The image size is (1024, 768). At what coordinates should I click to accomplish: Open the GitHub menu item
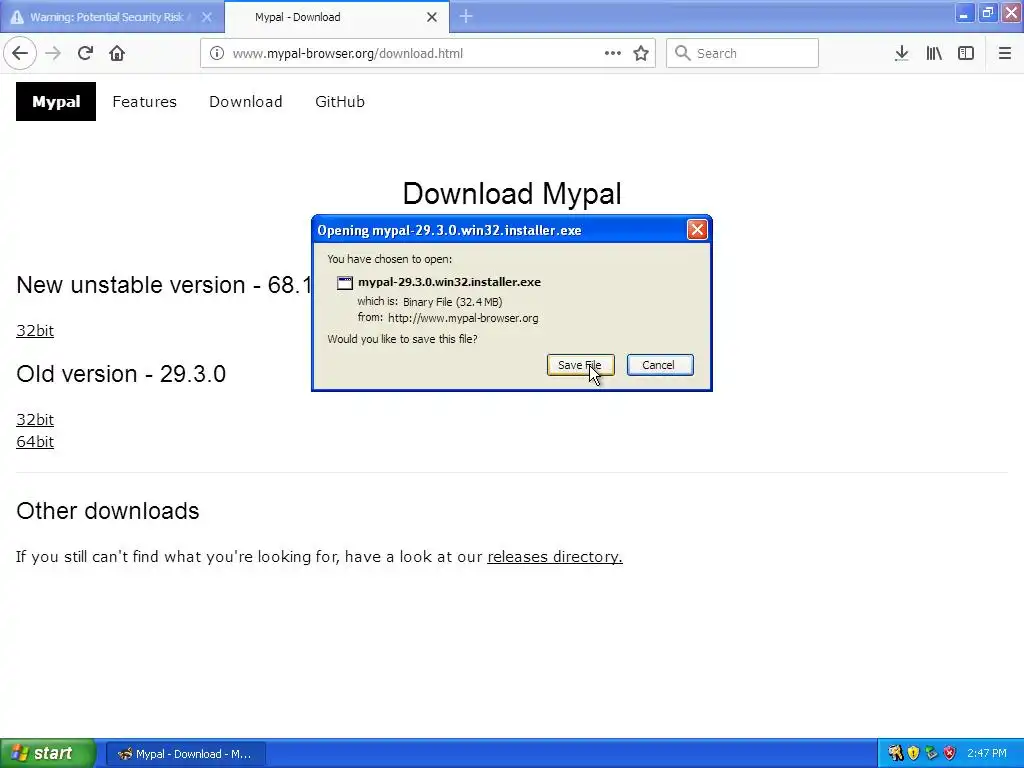[x=340, y=102]
